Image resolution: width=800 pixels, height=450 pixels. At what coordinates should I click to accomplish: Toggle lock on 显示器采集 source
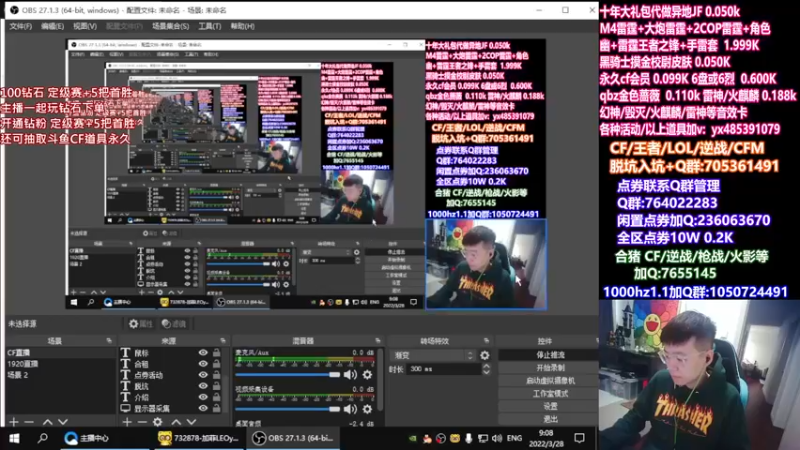point(217,409)
